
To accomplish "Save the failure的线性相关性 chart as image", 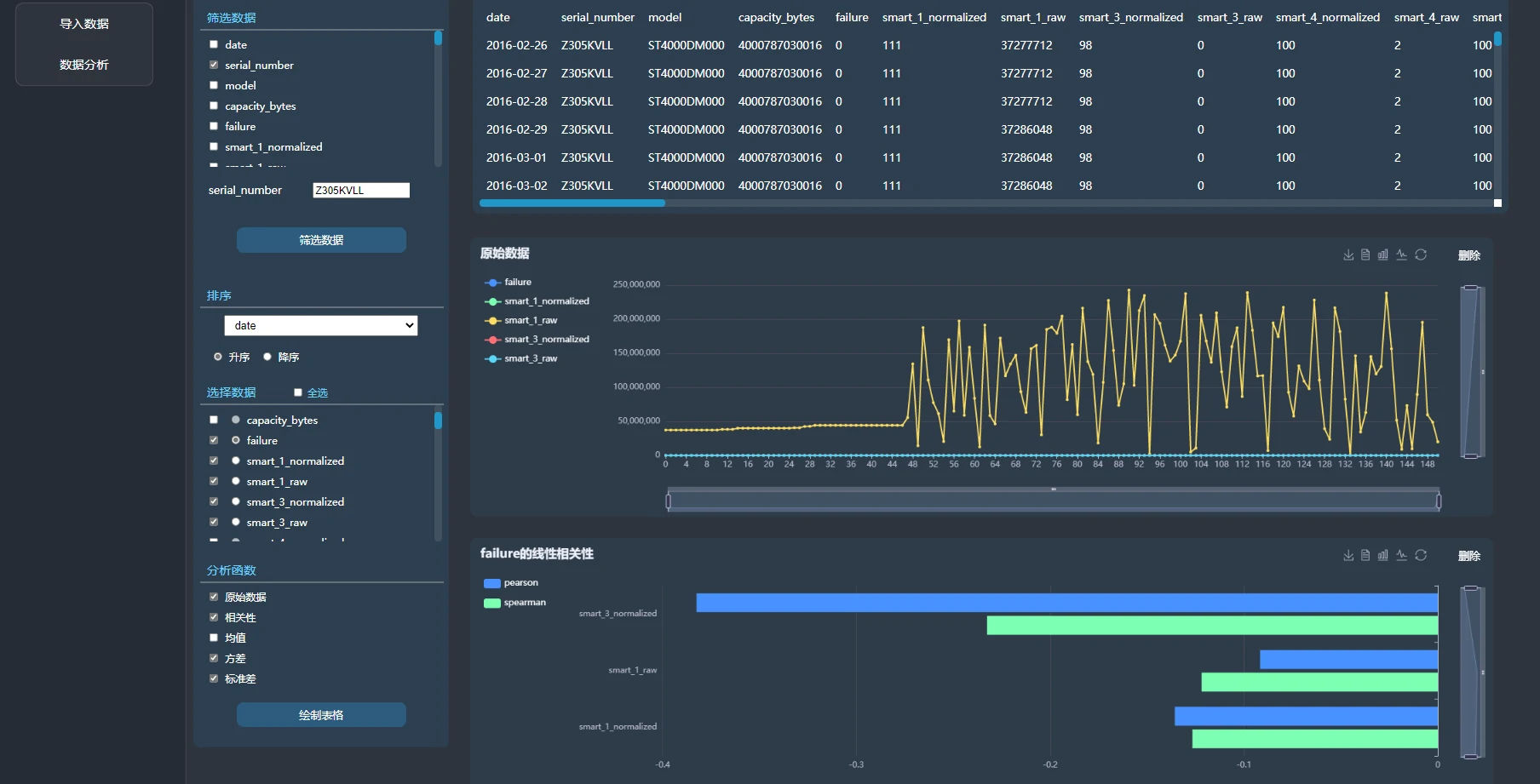I will click(x=1348, y=555).
